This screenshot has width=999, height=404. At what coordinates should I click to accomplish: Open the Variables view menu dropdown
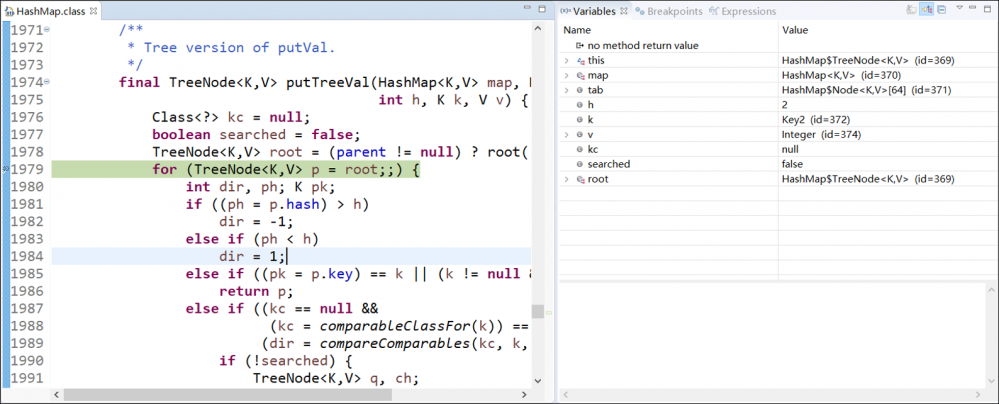click(x=959, y=9)
